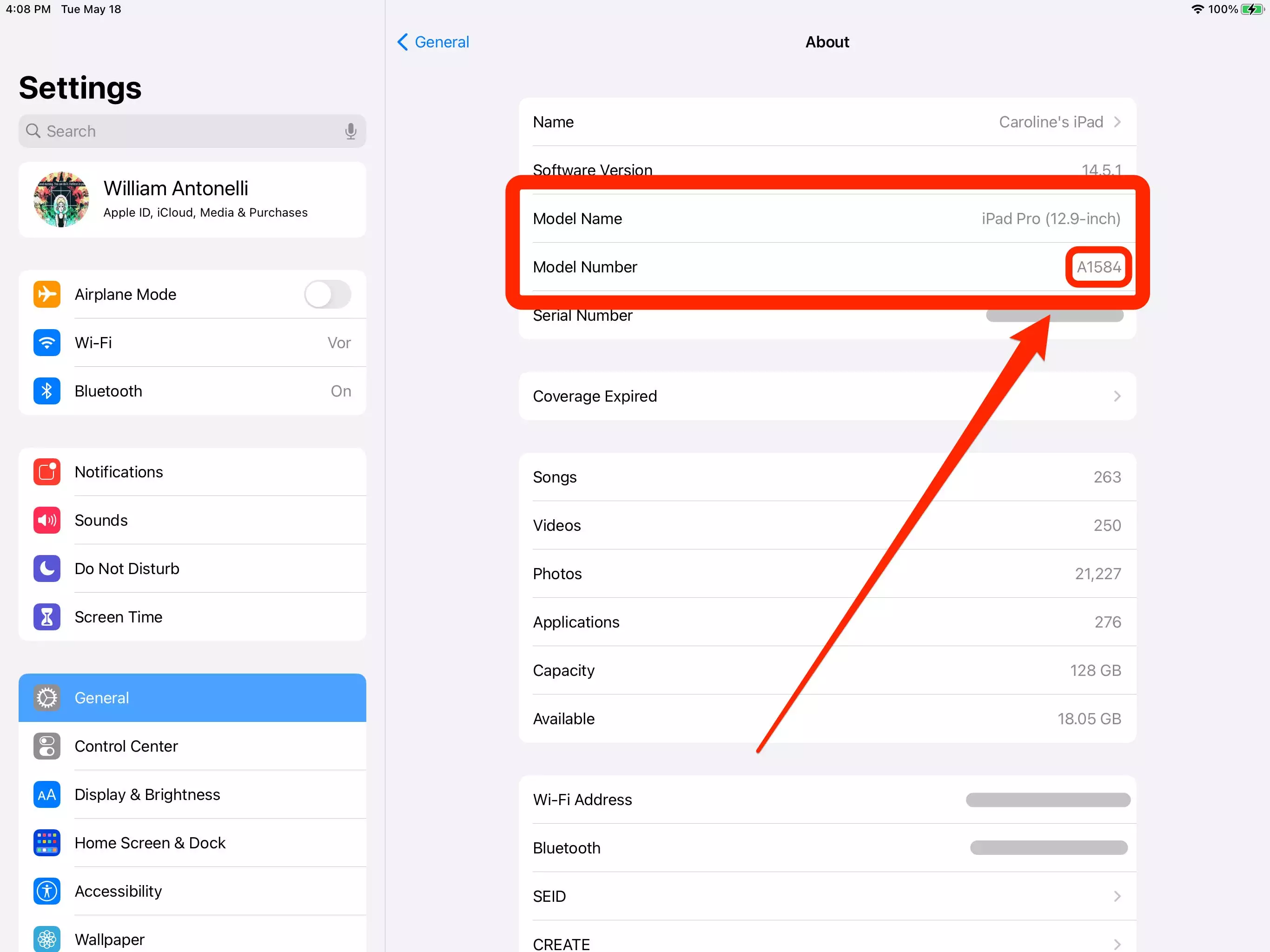Select Display & Brightness in the sidebar
Screen dimensions: 1270x952
point(192,794)
